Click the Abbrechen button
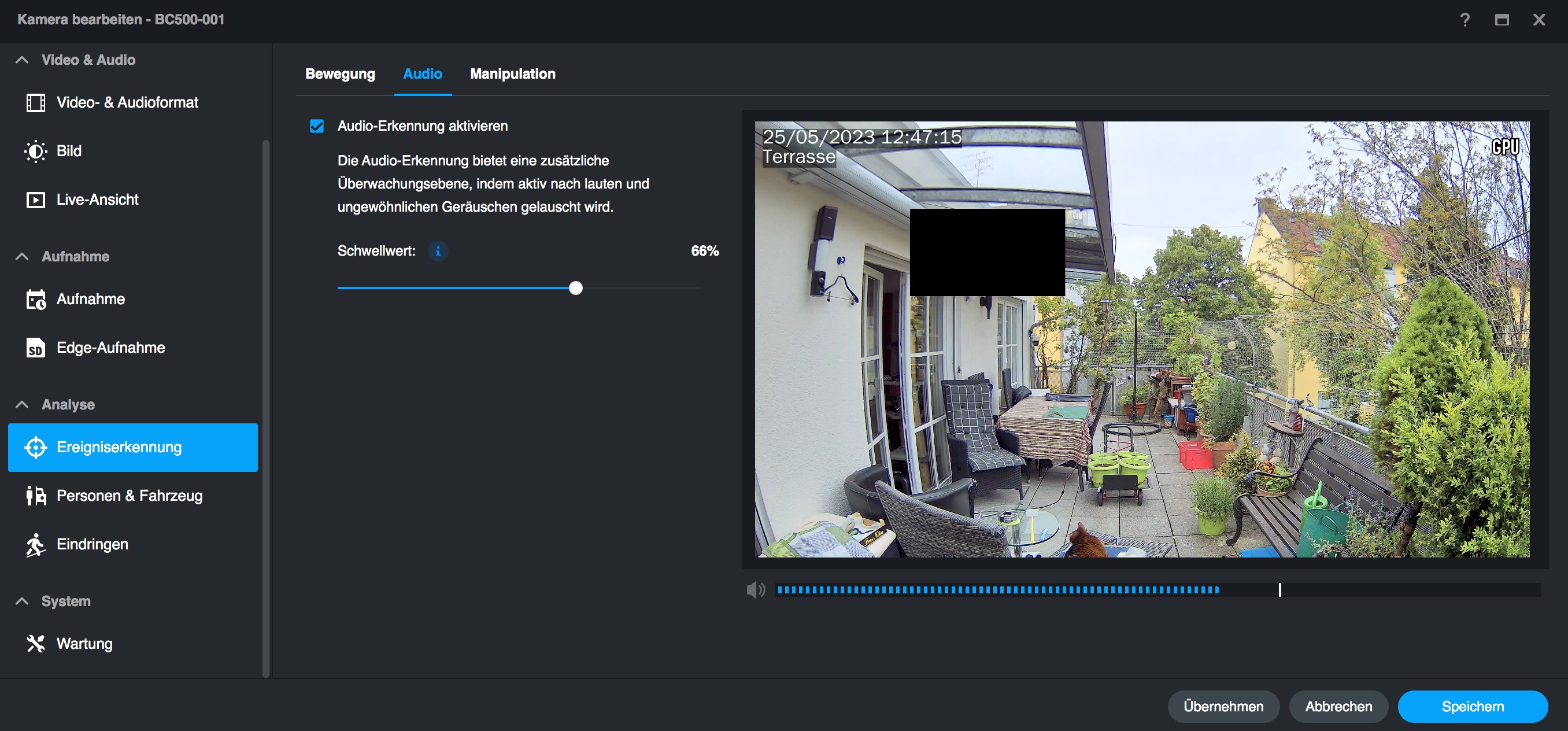 point(1338,706)
